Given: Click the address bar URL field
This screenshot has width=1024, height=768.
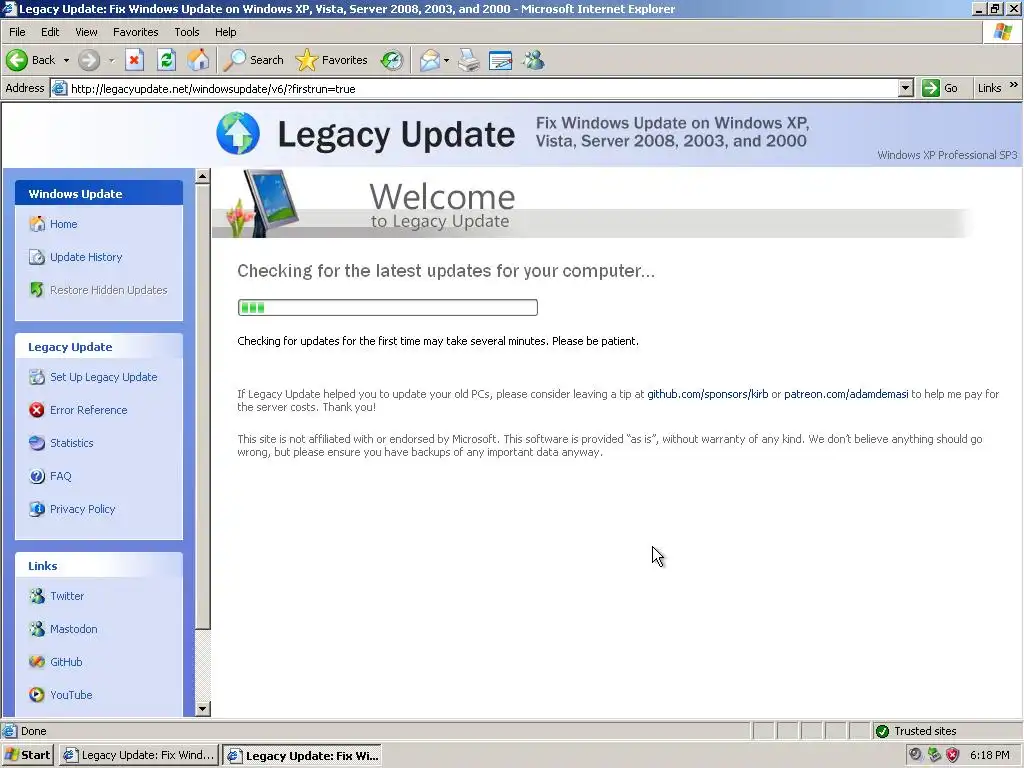Looking at the screenshot, I should click(x=483, y=88).
